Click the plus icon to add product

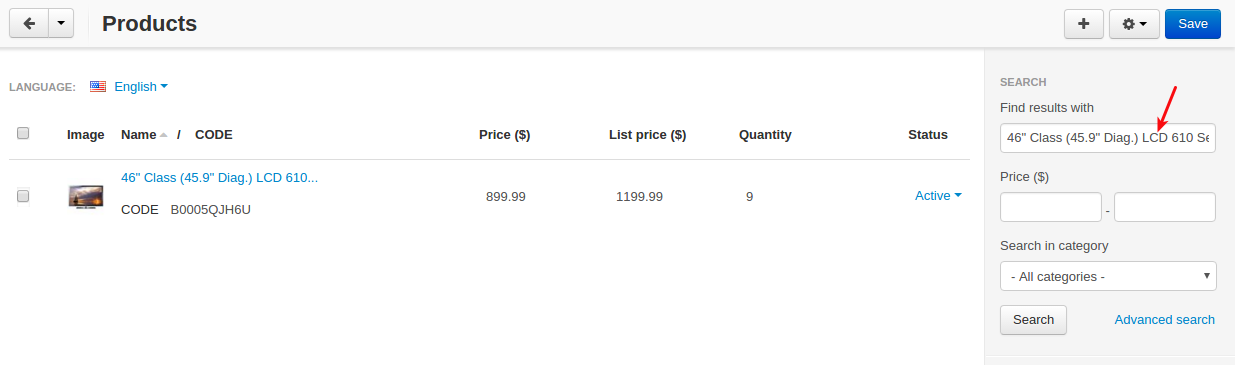pyautogui.click(x=1083, y=24)
